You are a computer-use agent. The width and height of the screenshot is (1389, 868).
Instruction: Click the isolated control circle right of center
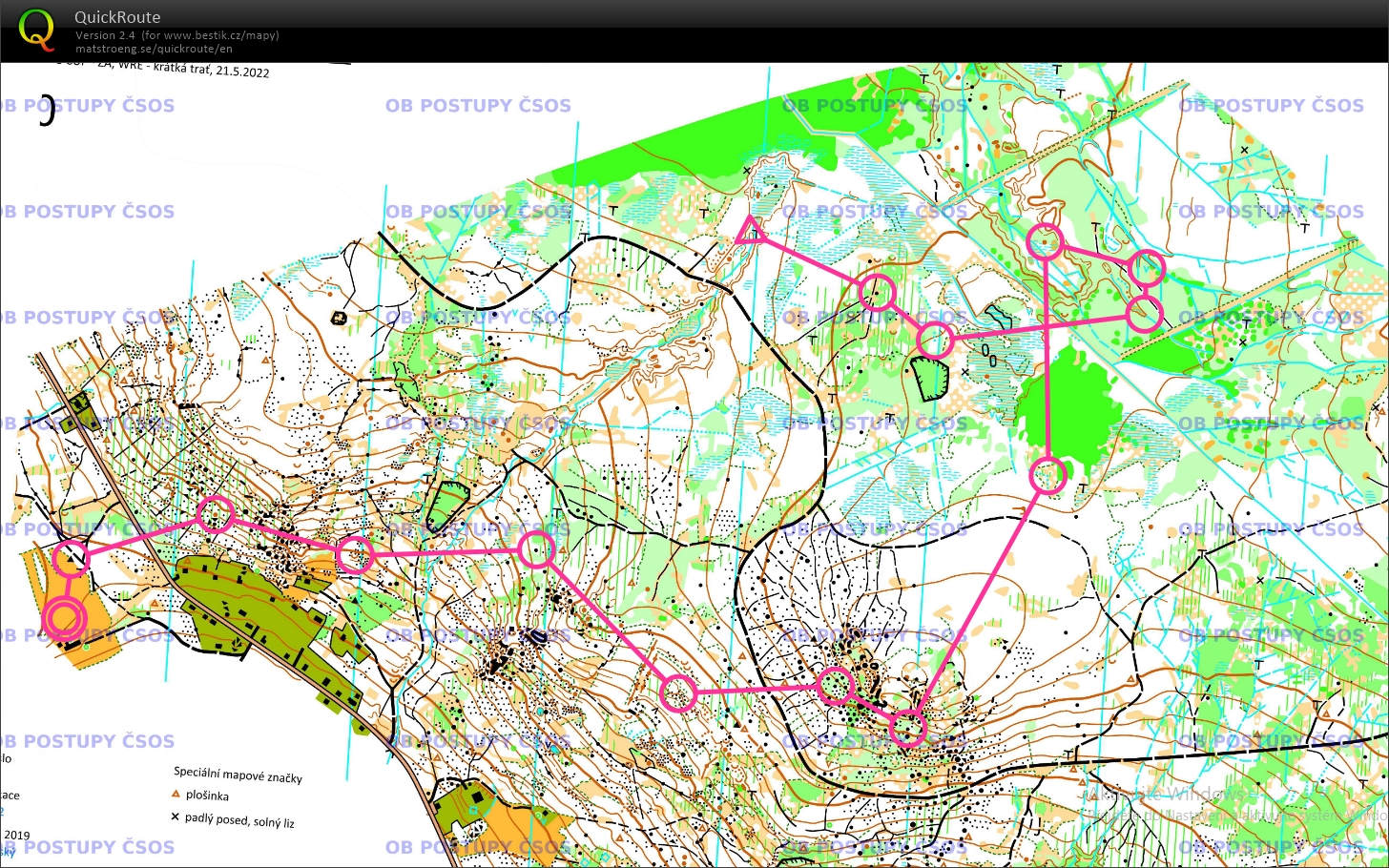click(x=1047, y=476)
